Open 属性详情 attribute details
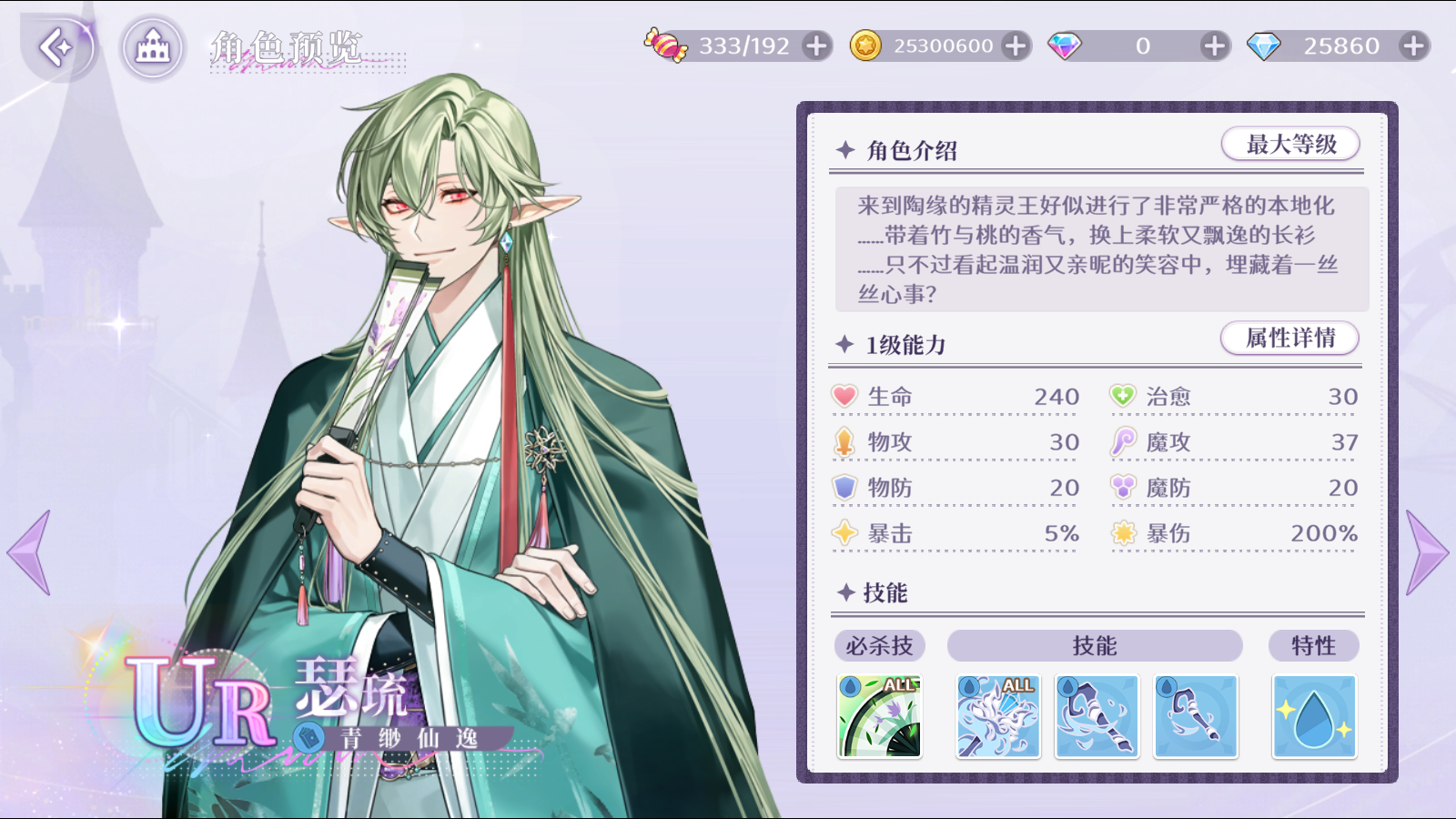1456x819 pixels. (x=1290, y=338)
